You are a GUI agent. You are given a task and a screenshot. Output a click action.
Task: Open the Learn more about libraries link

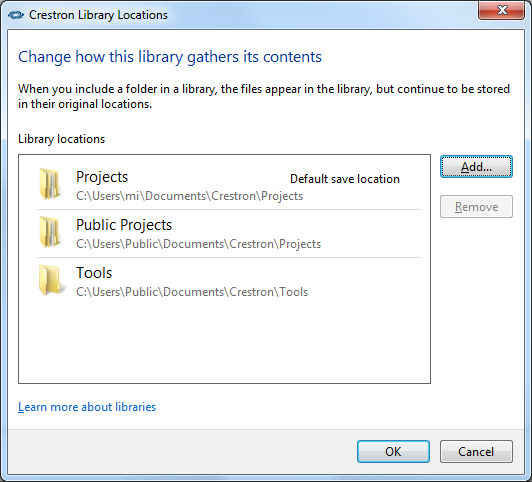point(87,407)
